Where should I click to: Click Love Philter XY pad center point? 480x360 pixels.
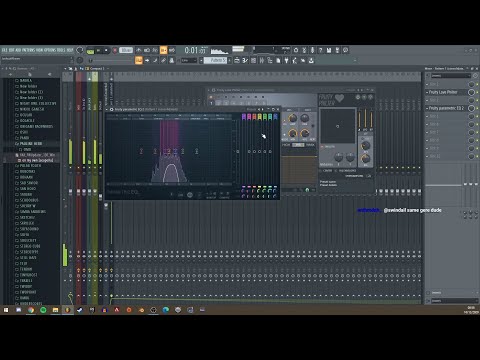click(x=337, y=126)
